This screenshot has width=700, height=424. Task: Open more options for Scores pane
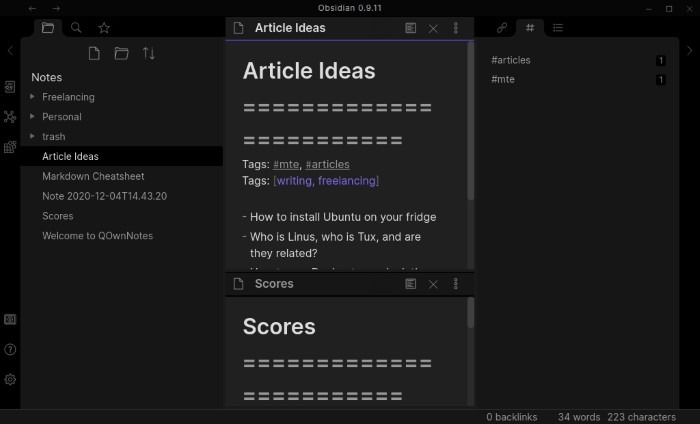pyautogui.click(x=456, y=284)
